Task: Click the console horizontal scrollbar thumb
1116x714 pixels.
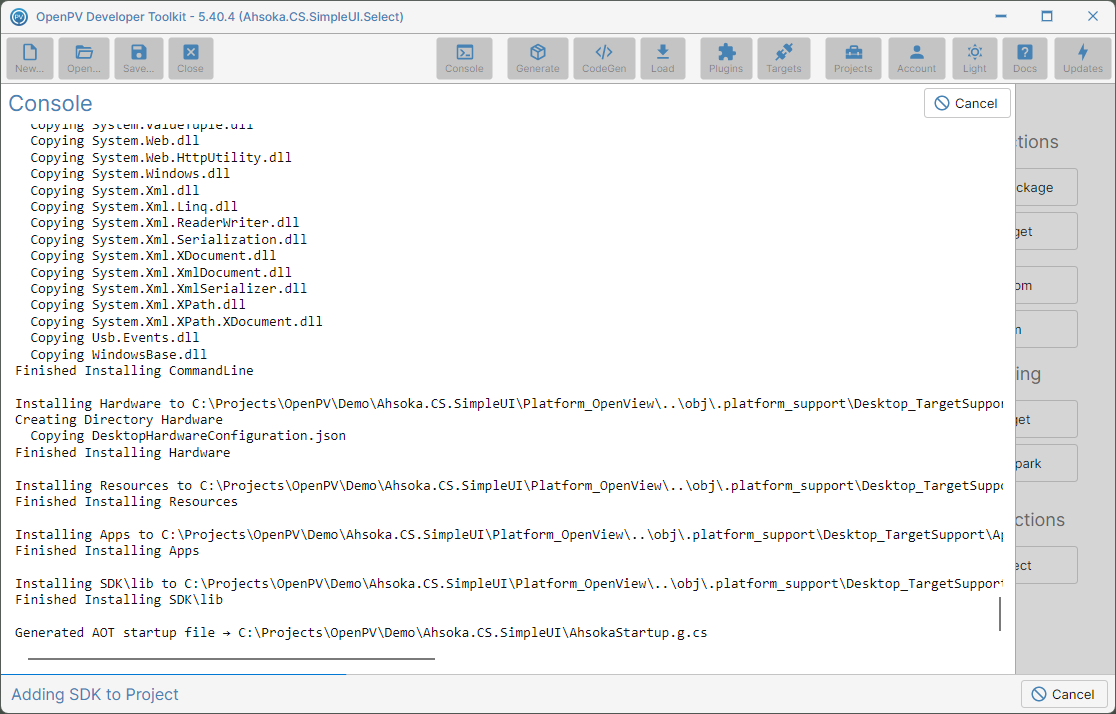Action: coord(231,659)
